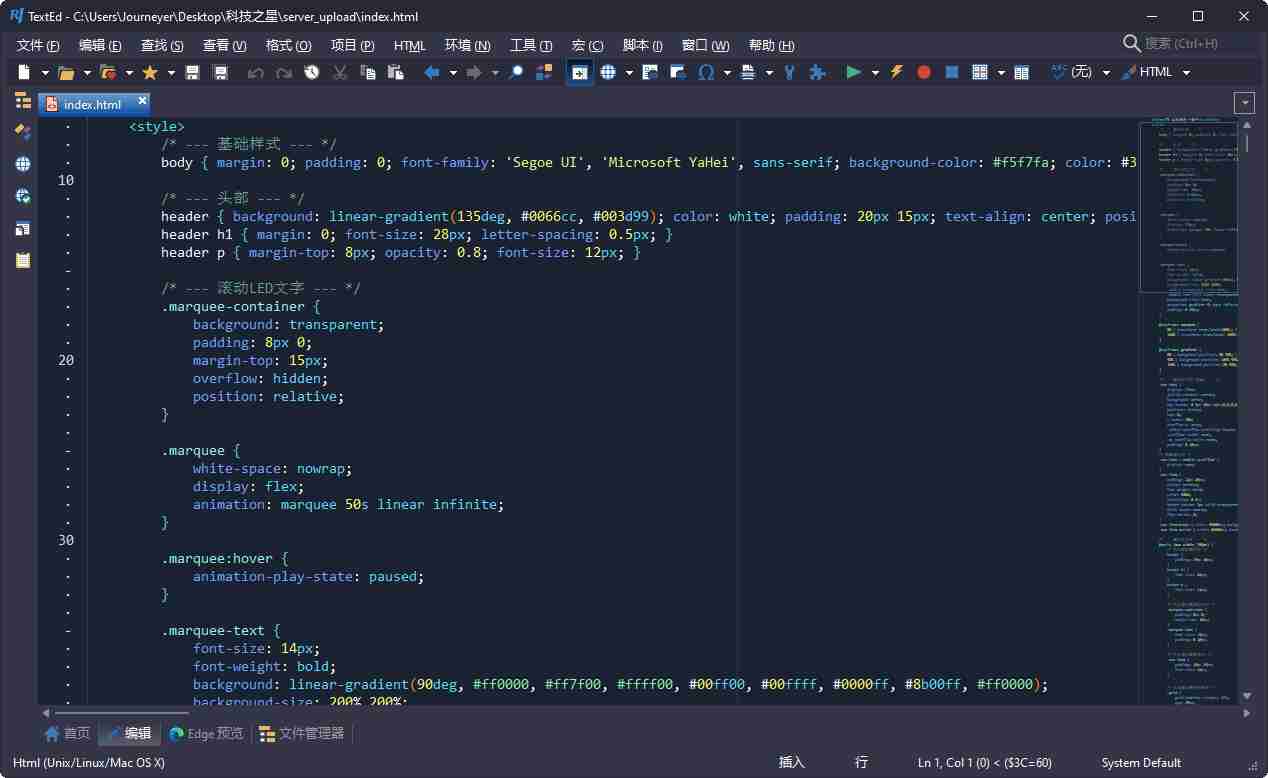Image resolution: width=1268 pixels, height=778 pixels.
Task: Click the green Run play icon
Action: click(x=853, y=72)
